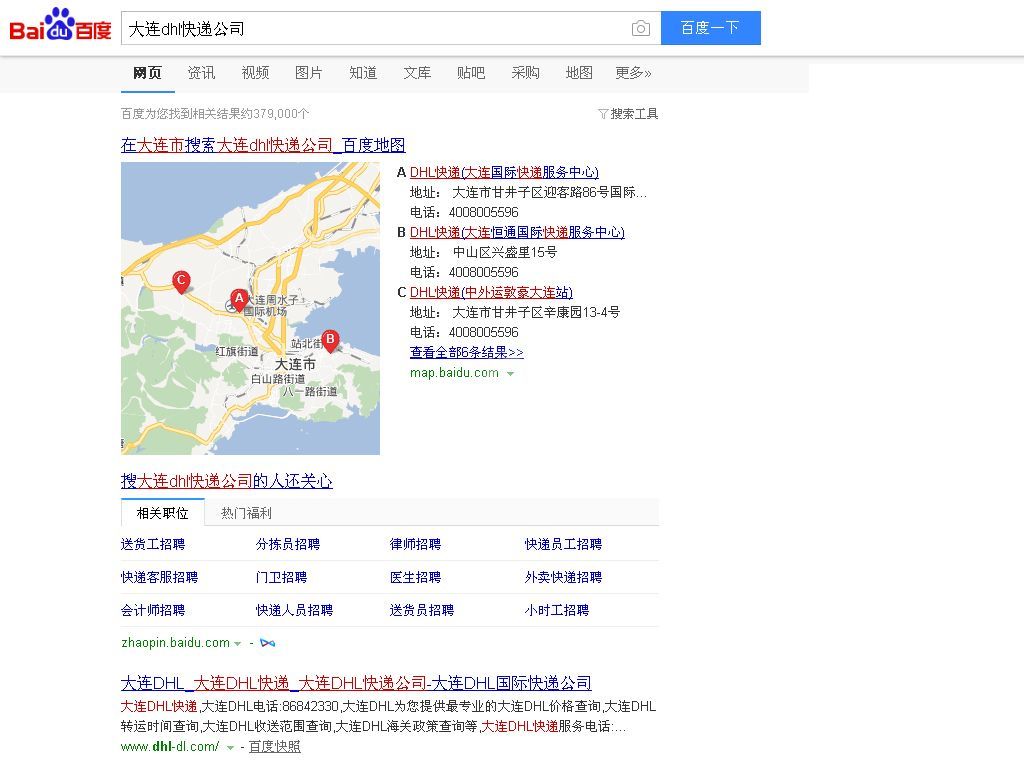Expand the arrow next to www.dhl-dl.com/

tap(230, 747)
